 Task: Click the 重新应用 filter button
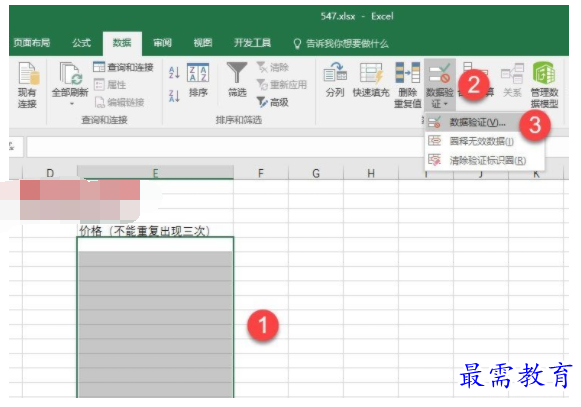tap(282, 85)
